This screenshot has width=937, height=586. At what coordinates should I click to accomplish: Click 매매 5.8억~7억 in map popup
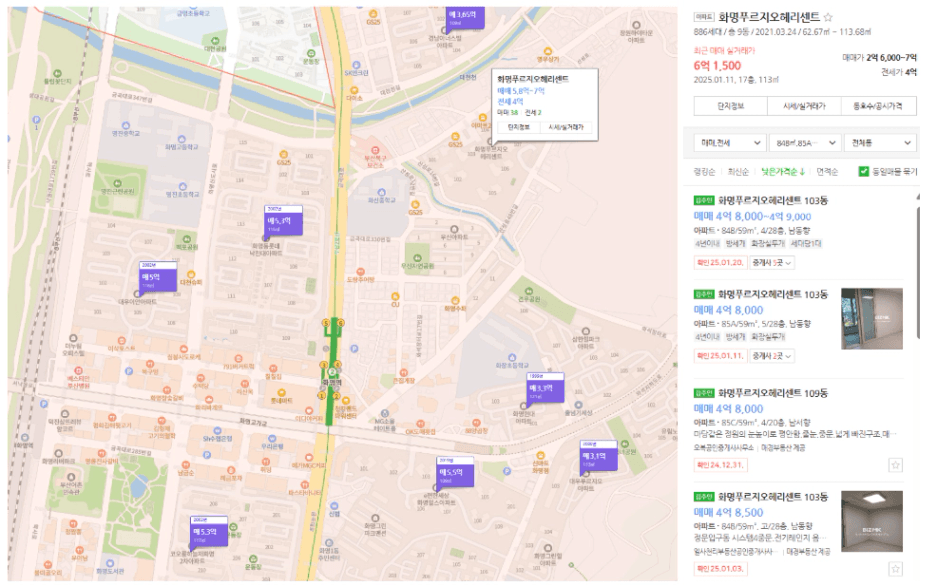point(521,91)
